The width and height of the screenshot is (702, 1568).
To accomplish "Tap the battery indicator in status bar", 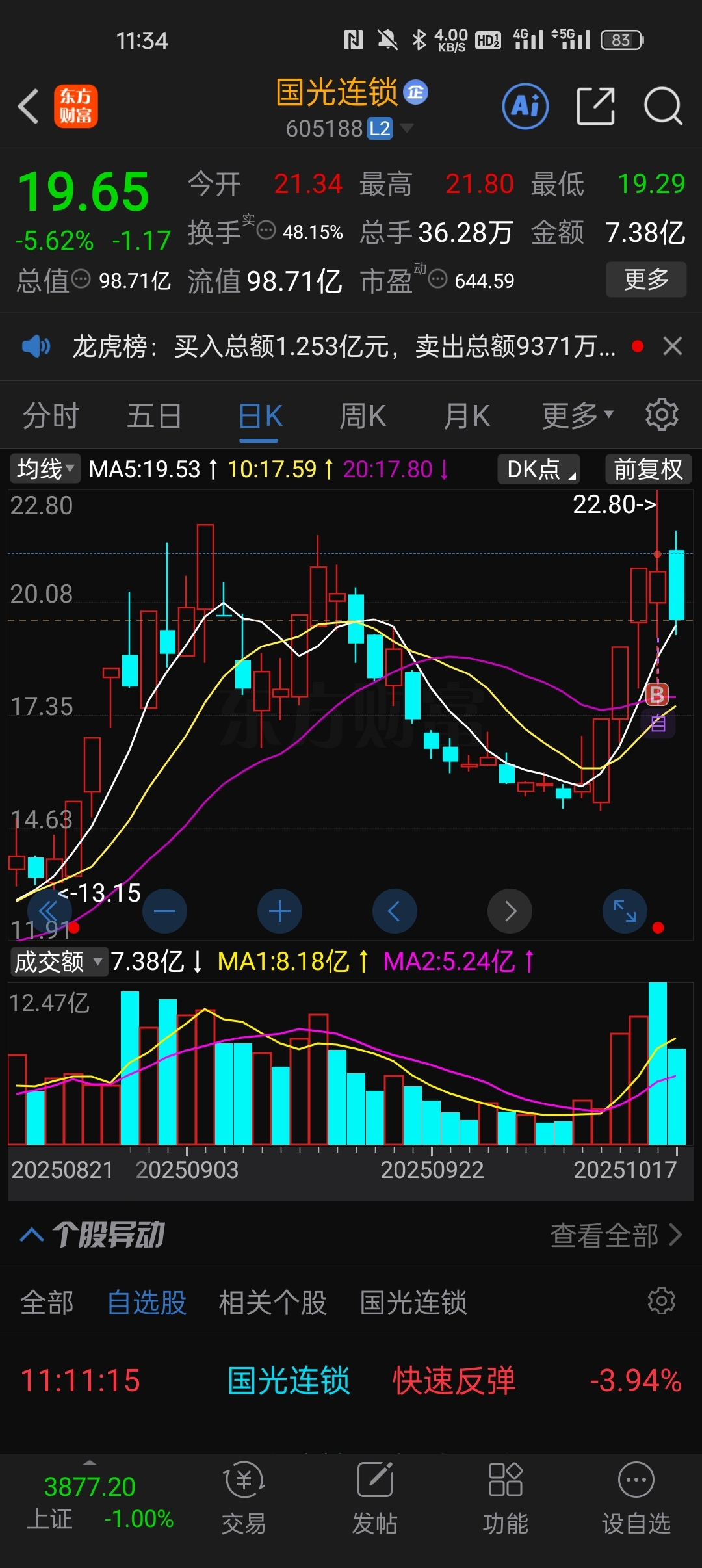I will pyautogui.click(x=622, y=40).
